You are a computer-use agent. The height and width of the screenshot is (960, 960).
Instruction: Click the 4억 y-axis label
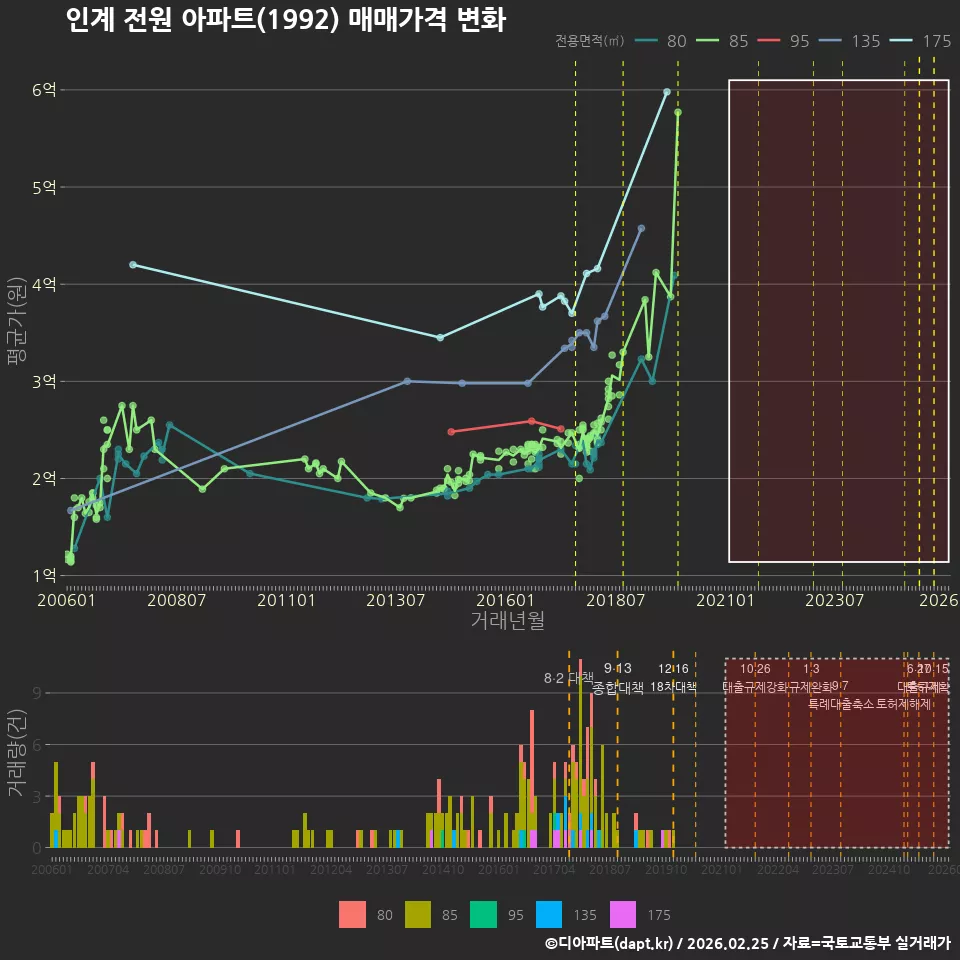point(44,284)
